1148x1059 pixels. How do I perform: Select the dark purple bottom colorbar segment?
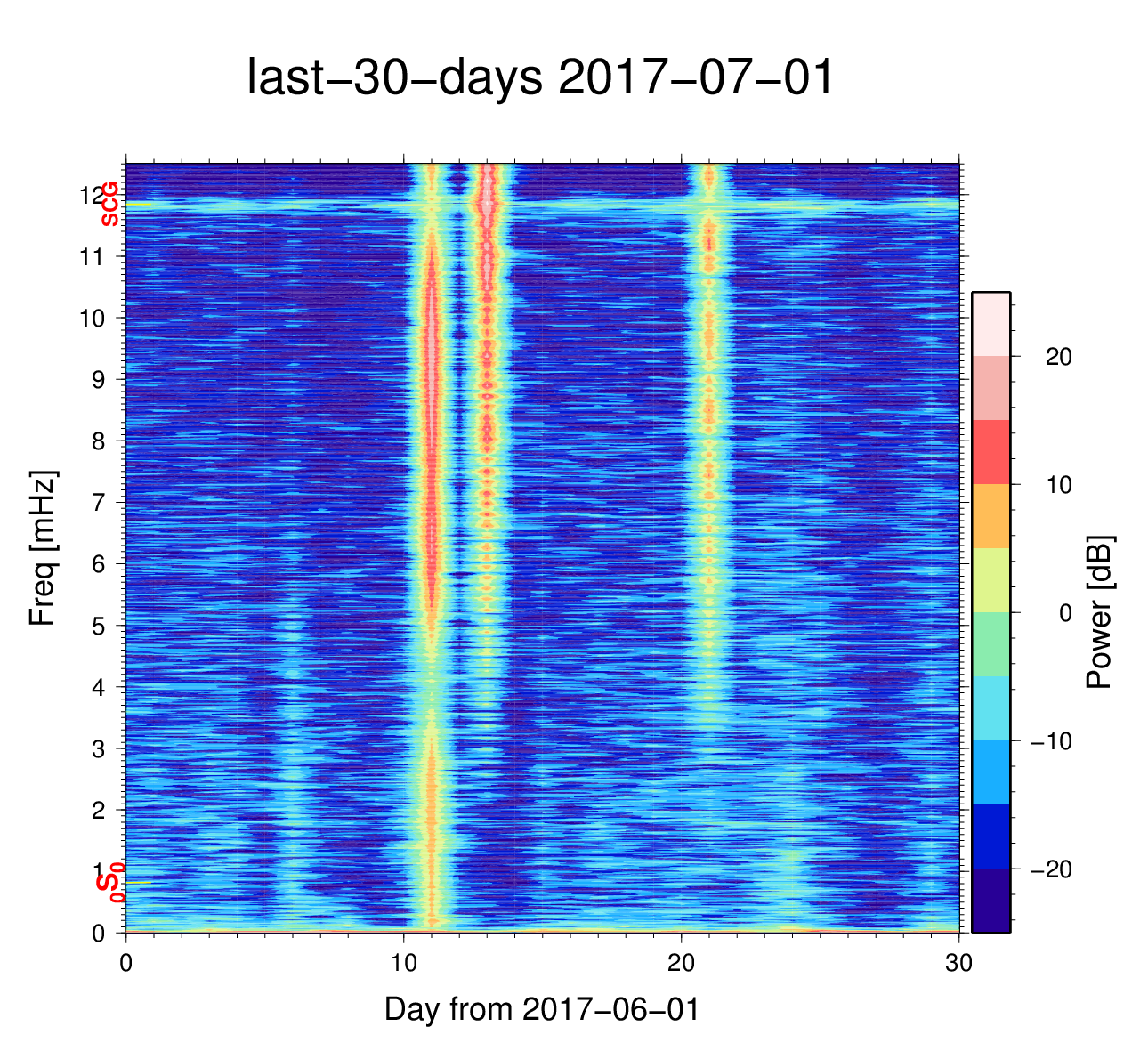[990, 901]
